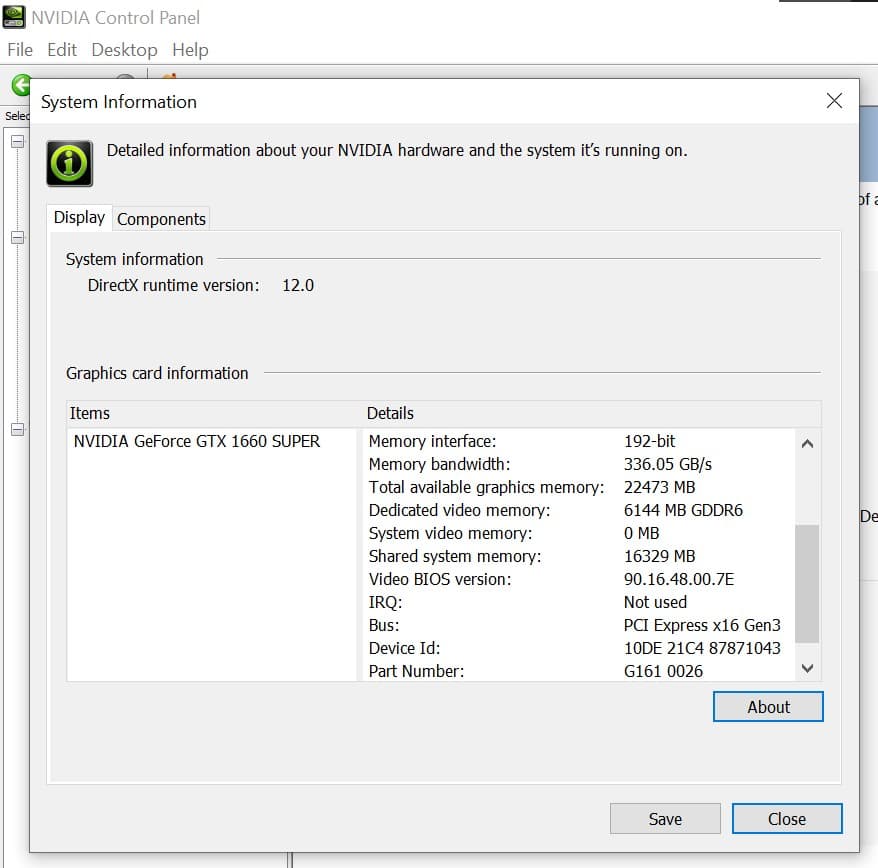Click the scrollbar up arrow in Details list
This screenshot has height=868, width=878.
pyautogui.click(x=807, y=443)
